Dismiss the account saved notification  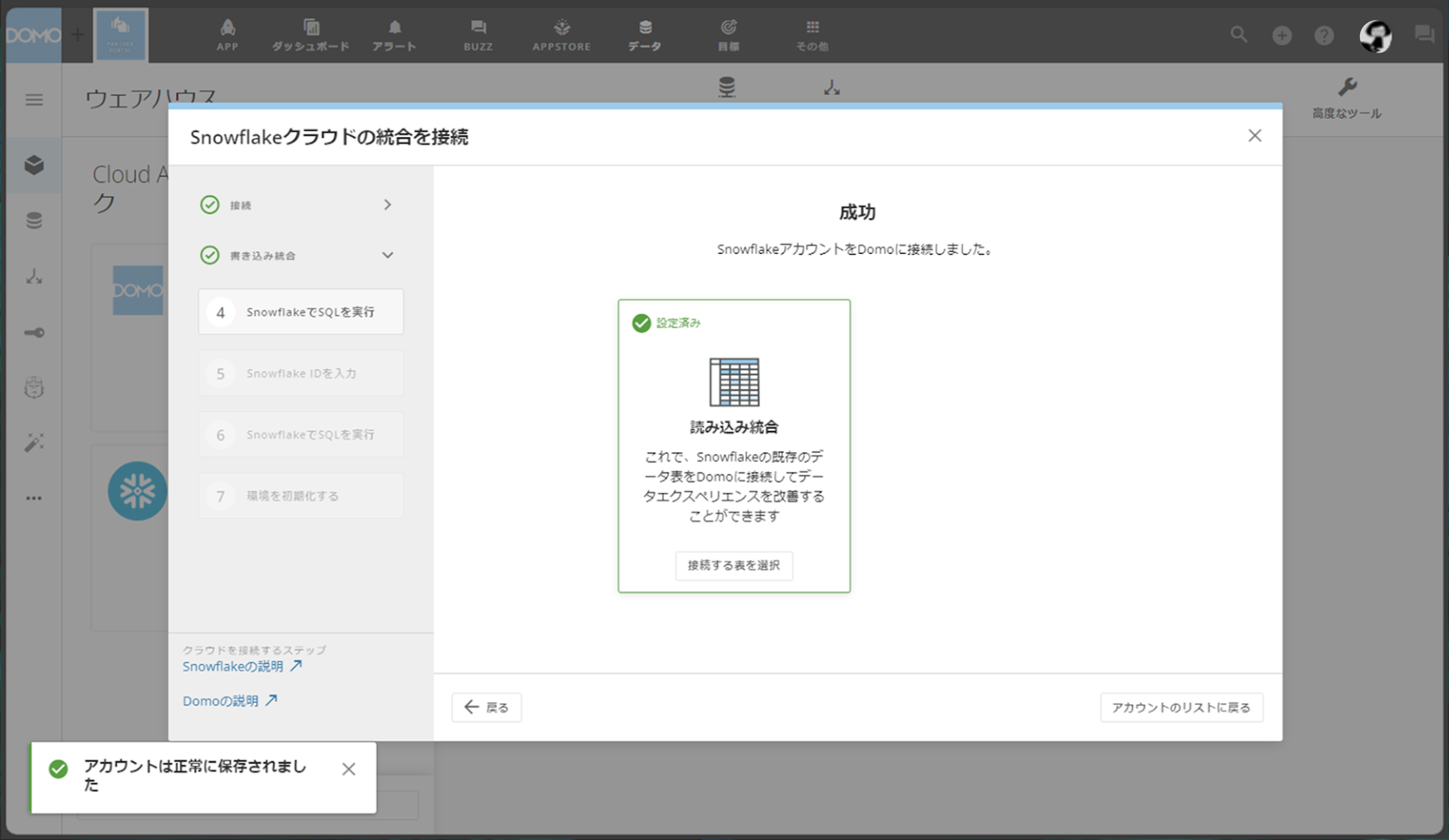[x=349, y=769]
